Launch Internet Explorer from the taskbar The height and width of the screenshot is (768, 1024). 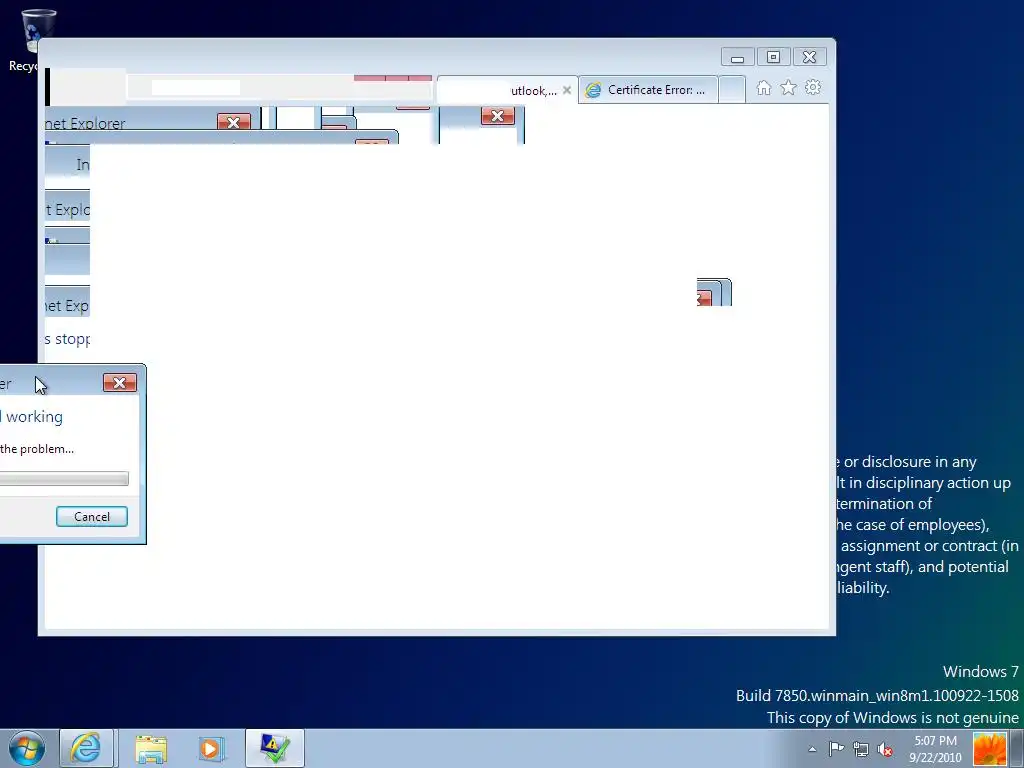86,748
